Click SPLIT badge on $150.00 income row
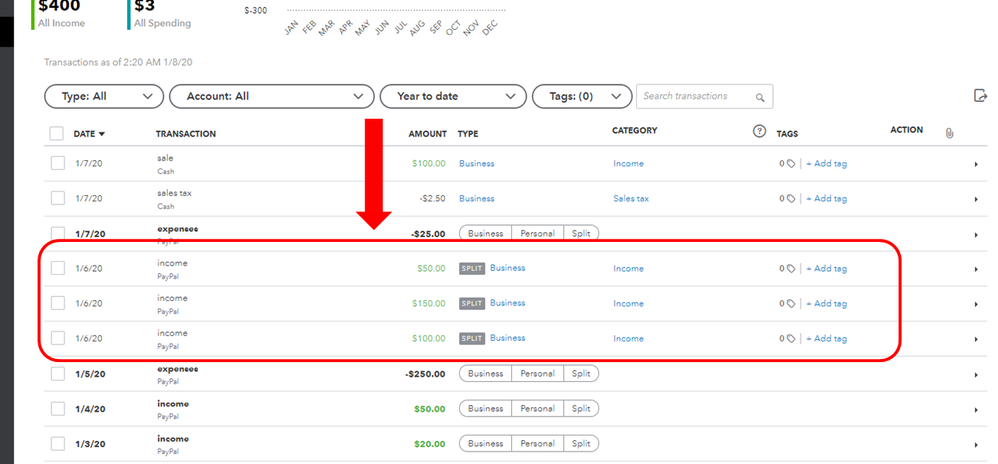 [x=472, y=304]
